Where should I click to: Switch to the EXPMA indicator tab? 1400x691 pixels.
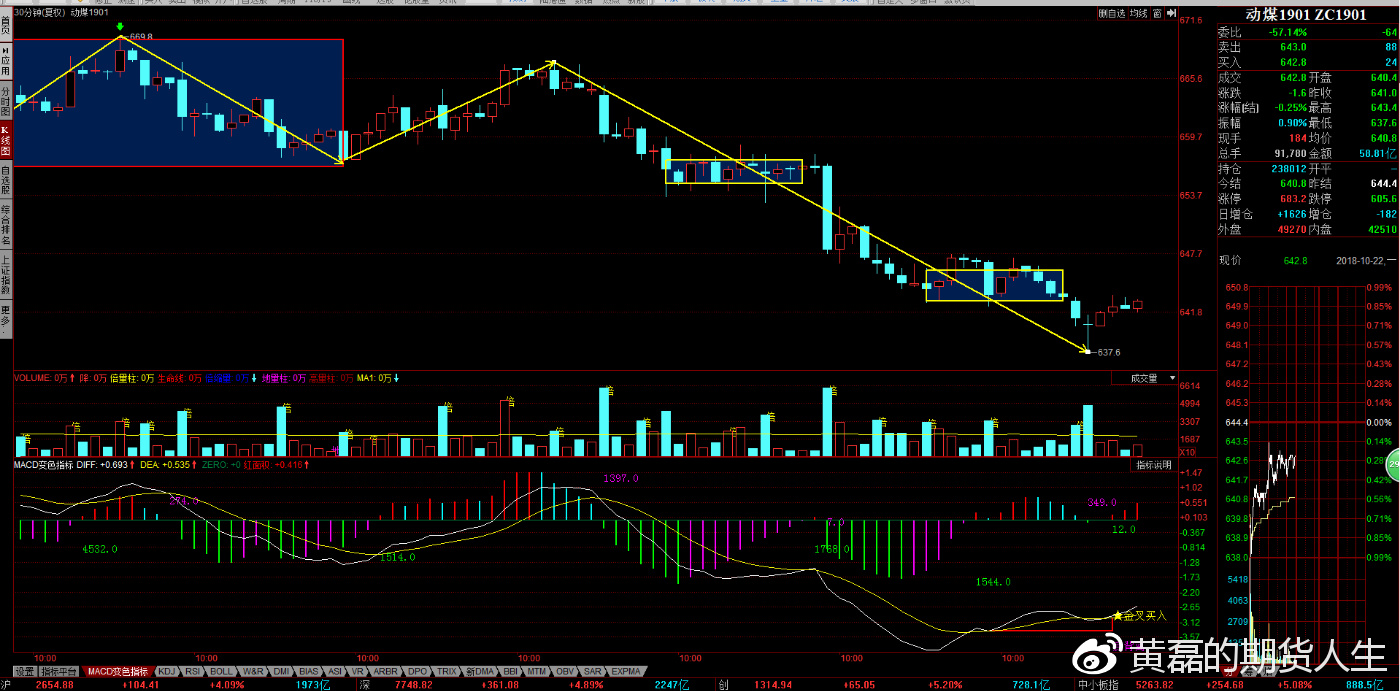pyautogui.click(x=627, y=671)
